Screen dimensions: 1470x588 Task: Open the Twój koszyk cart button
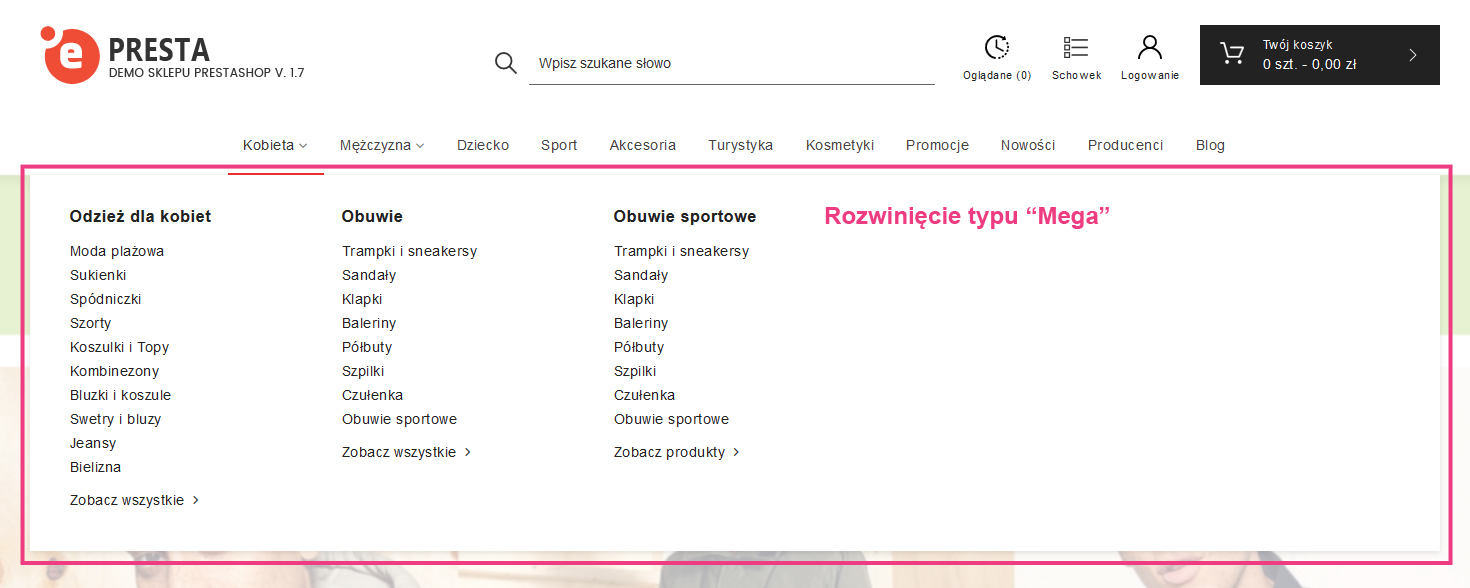click(x=1310, y=55)
